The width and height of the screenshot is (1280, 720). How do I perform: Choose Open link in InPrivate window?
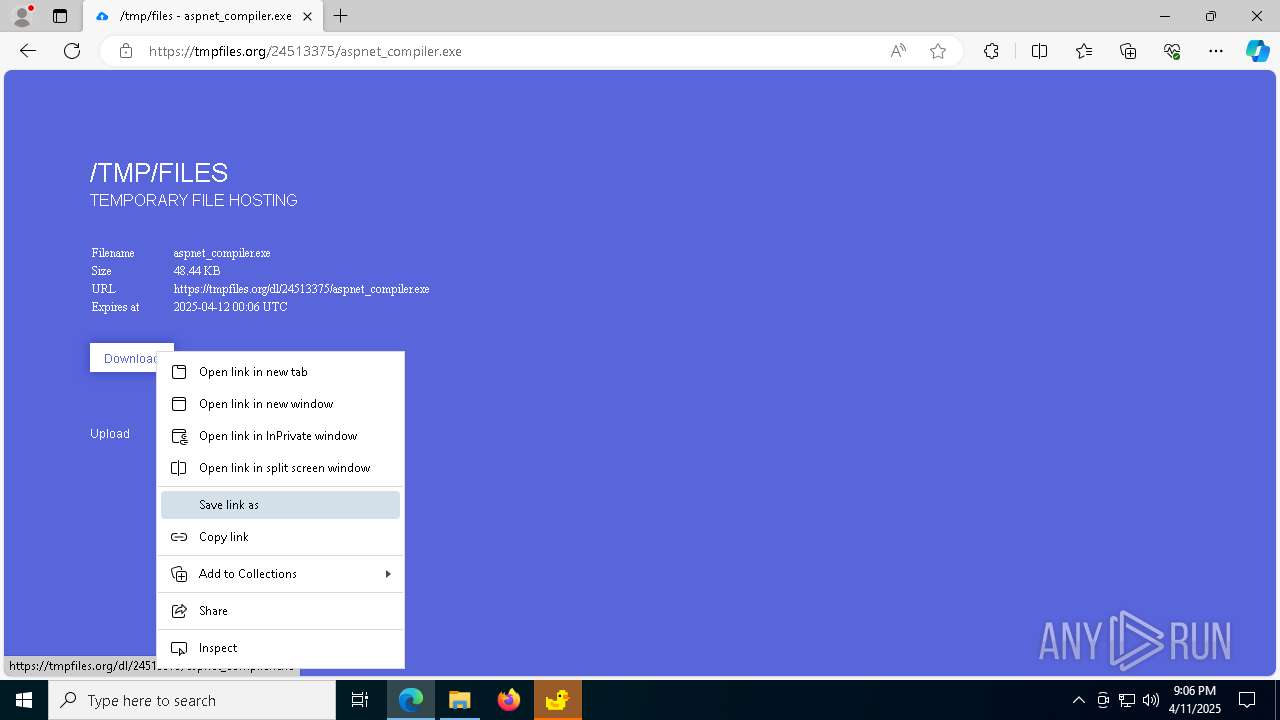point(280,436)
